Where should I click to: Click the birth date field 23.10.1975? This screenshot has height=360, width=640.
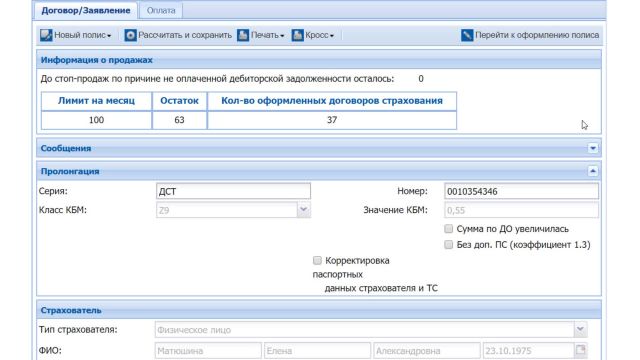(x=529, y=350)
